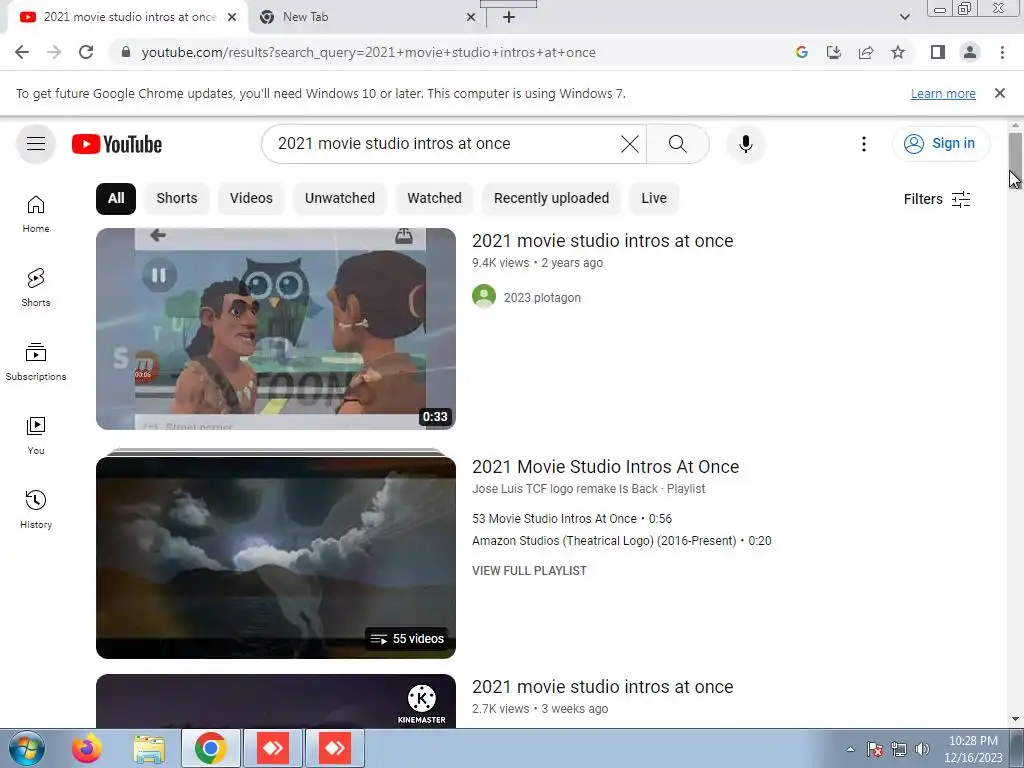Open Chrome profile icon
1024x768 pixels.
coord(970,52)
